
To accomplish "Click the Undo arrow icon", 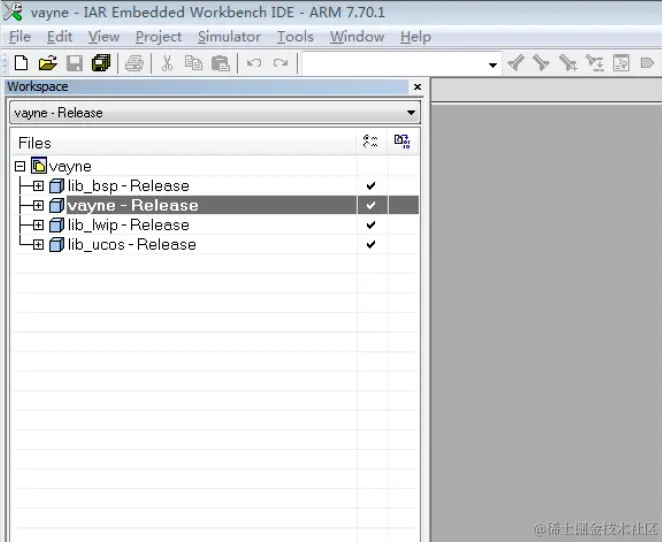I will 254,63.
